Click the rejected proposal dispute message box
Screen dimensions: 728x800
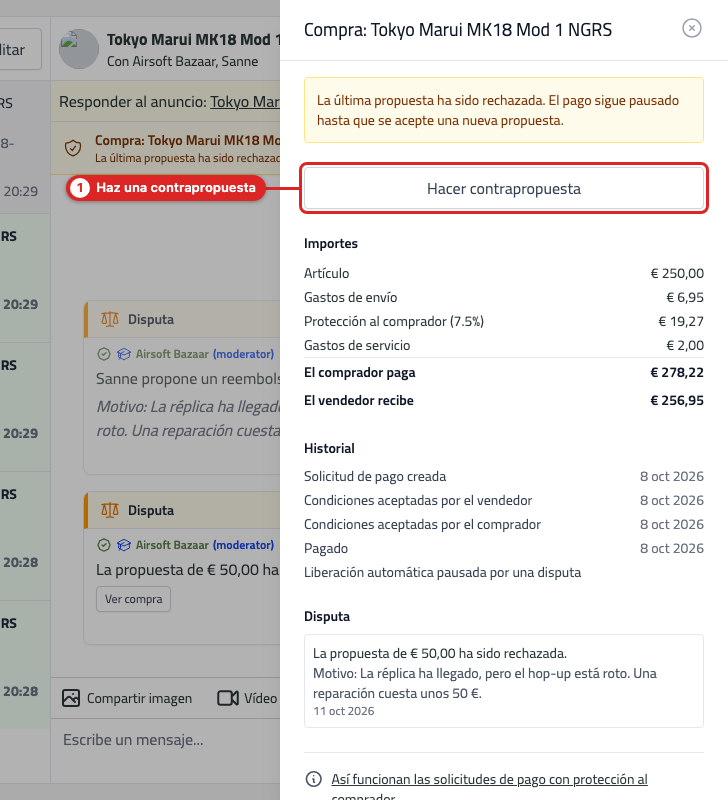click(504, 681)
